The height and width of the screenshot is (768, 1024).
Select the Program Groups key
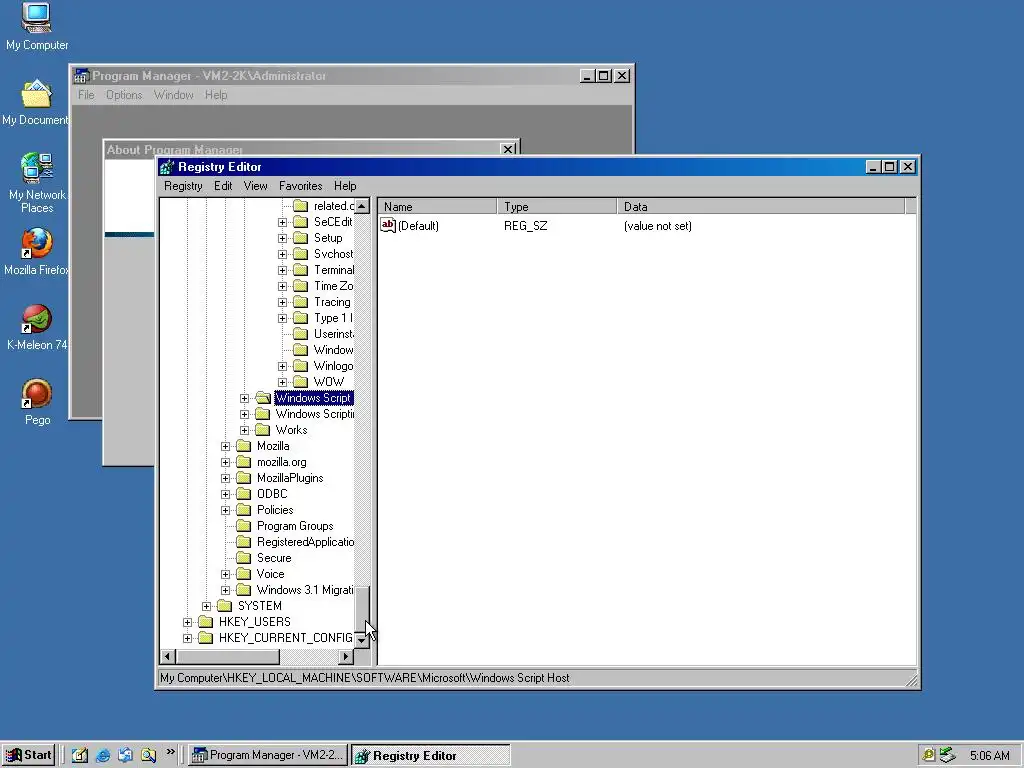point(295,526)
